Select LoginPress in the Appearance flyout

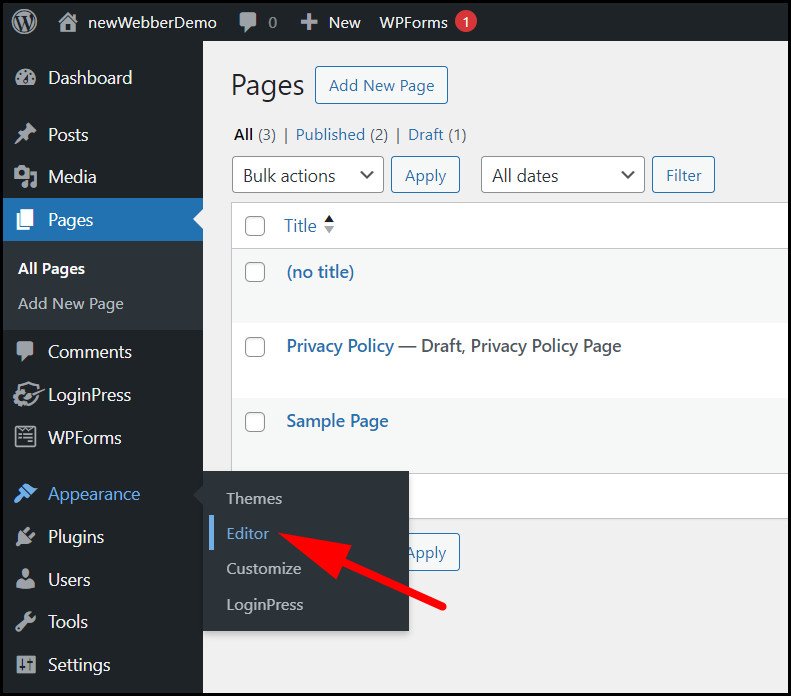(x=265, y=604)
